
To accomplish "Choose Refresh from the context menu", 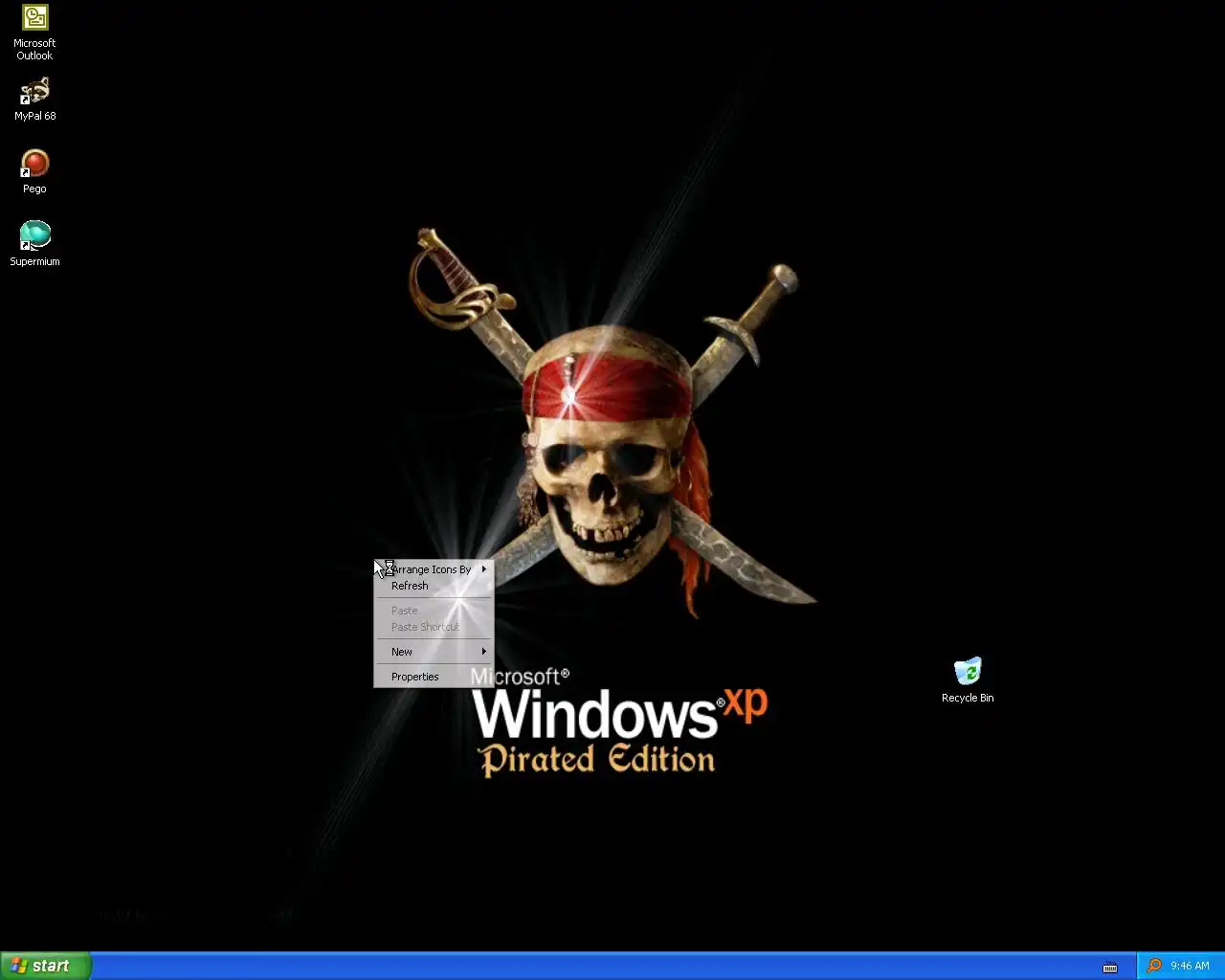I will point(434,586).
